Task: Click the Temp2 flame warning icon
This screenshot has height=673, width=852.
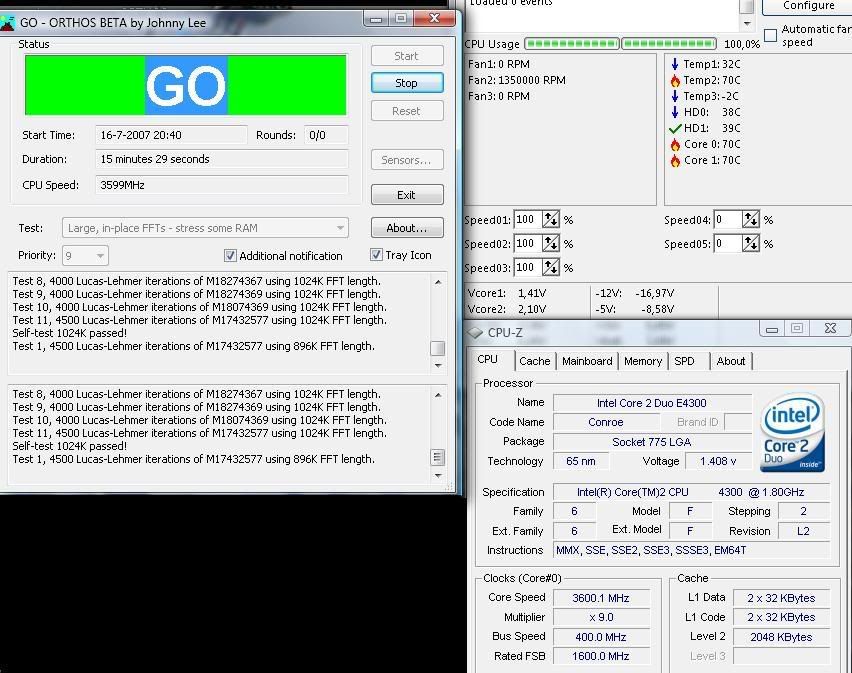Action: pyautogui.click(x=675, y=80)
